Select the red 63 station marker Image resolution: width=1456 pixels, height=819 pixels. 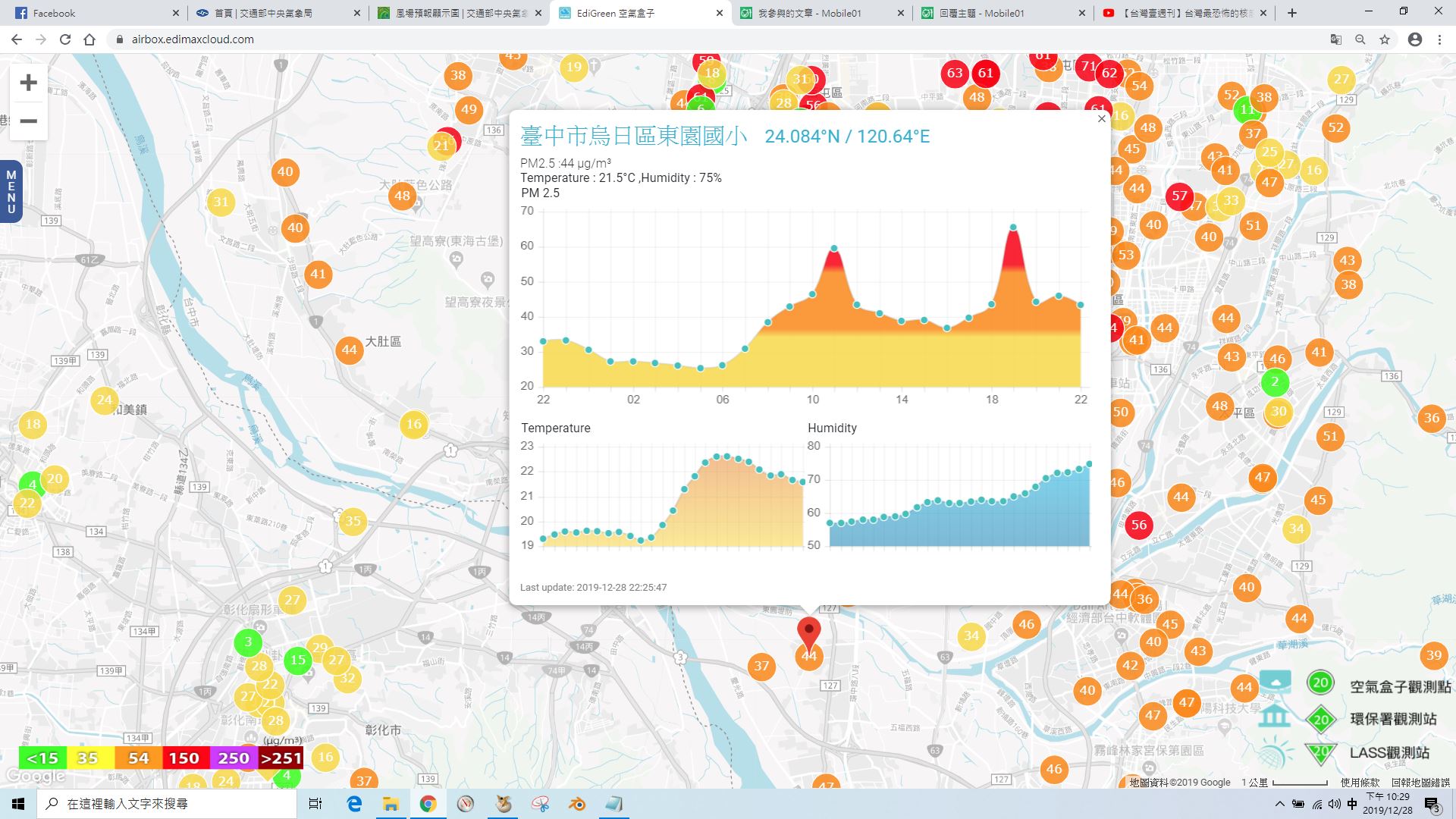pos(955,73)
